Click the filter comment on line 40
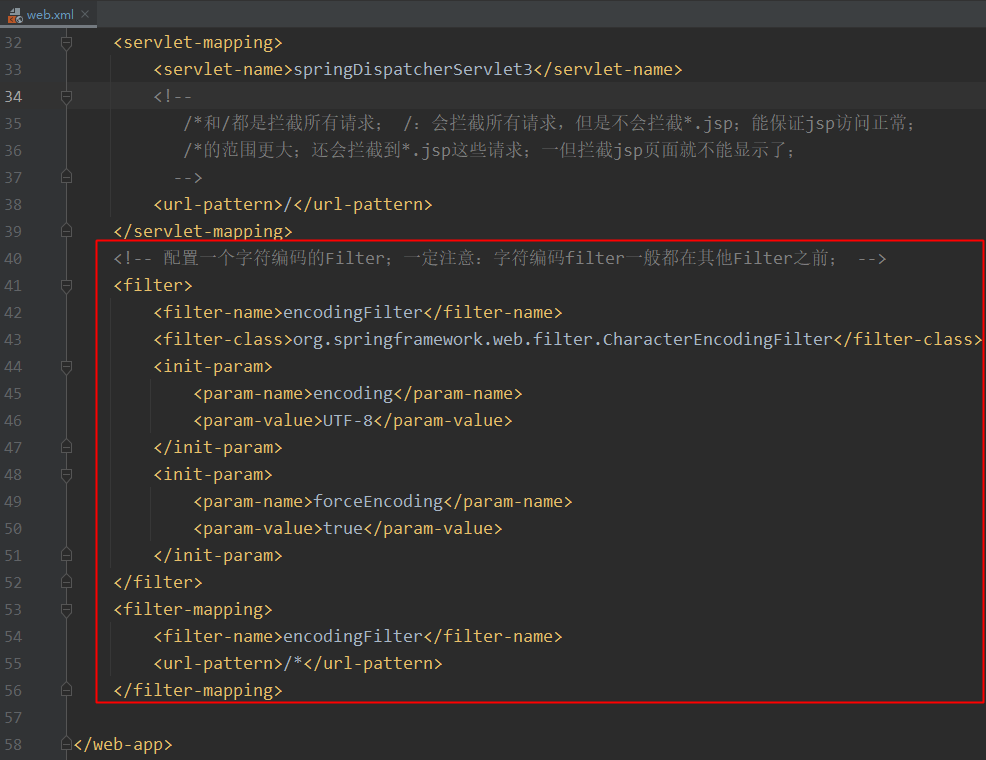 click(499, 258)
